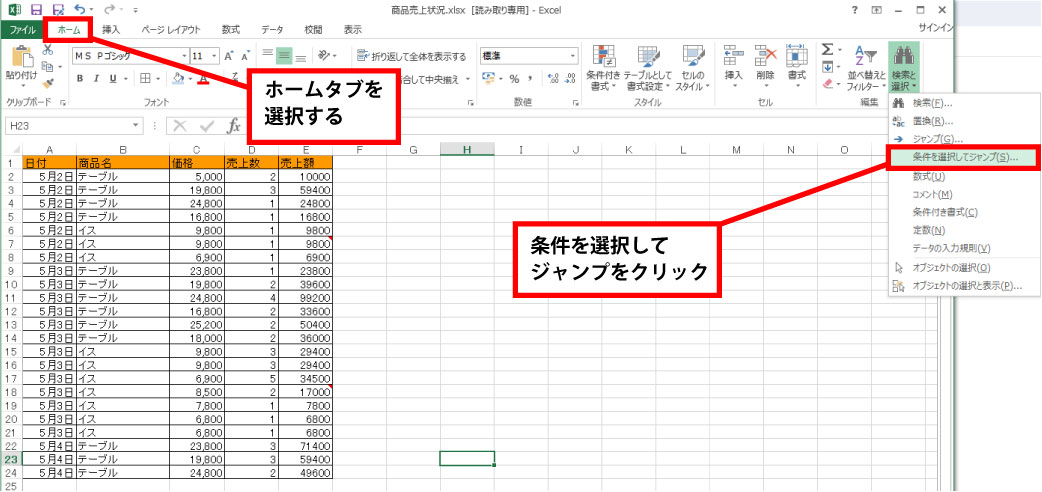Open the number format dropdown 標準
This screenshot has width=1042, height=492.
coord(573,56)
